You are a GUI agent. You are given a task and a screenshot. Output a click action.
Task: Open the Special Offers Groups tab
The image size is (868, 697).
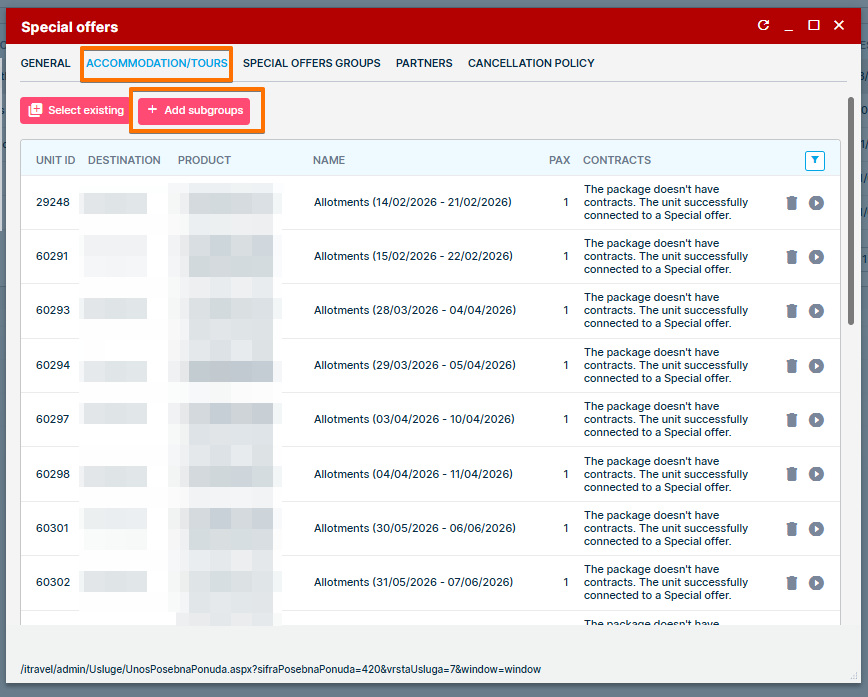point(311,63)
